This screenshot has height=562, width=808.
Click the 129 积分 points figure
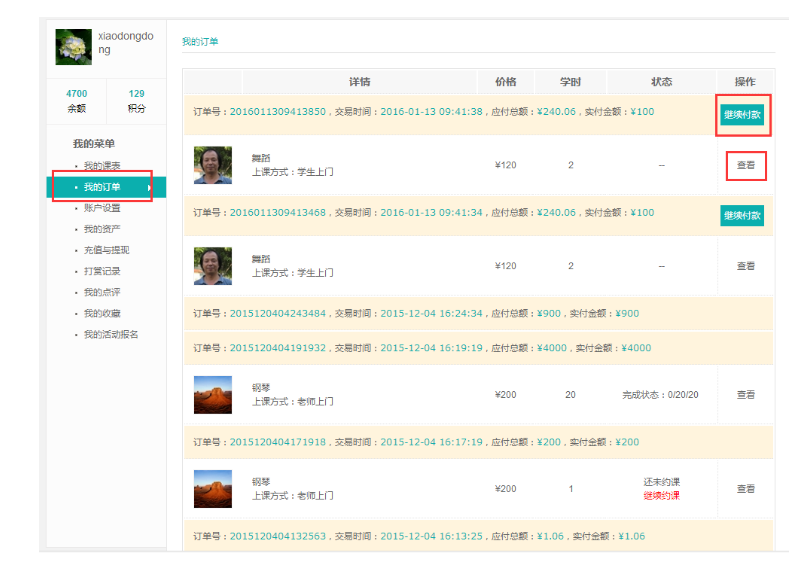pyautogui.click(x=136, y=94)
